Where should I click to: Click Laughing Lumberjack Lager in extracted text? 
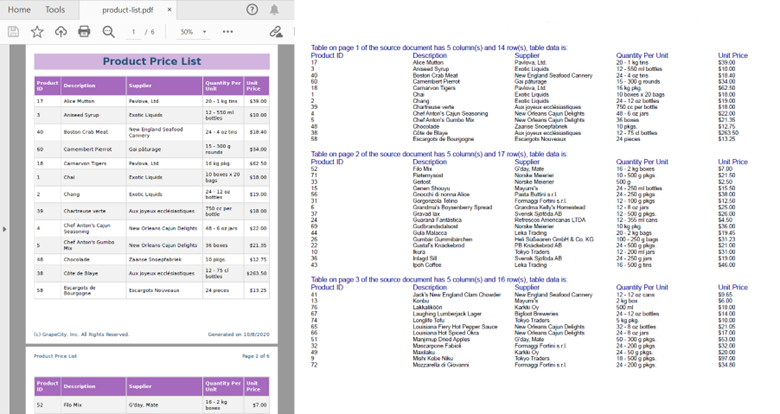click(x=447, y=314)
